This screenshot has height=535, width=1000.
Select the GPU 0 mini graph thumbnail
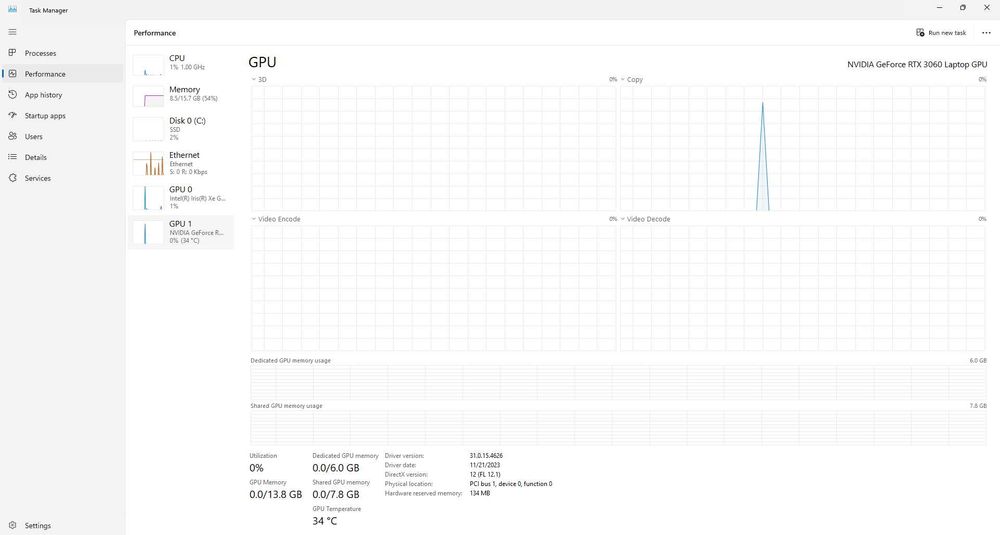[149, 198]
